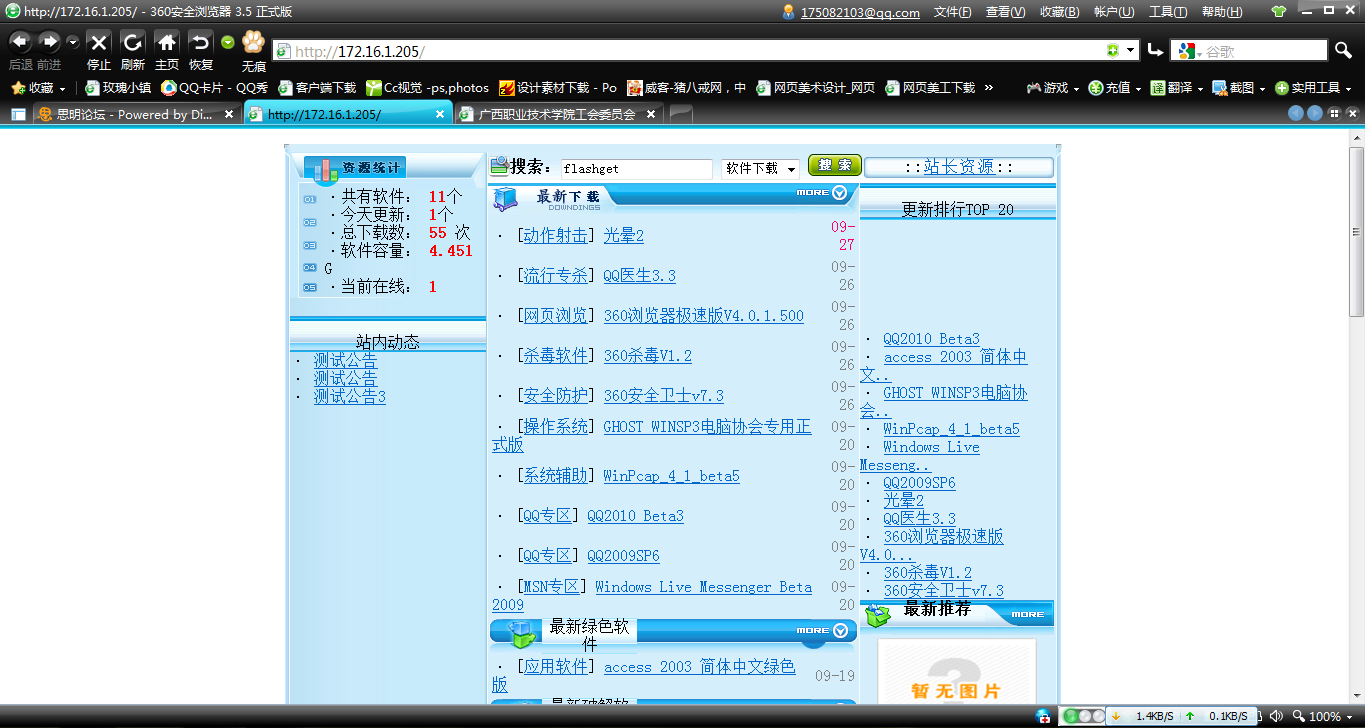Open 设计素材下载 bookmark
The height and width of the screenshot is (728, 1365).
click(x=558, y=88)
